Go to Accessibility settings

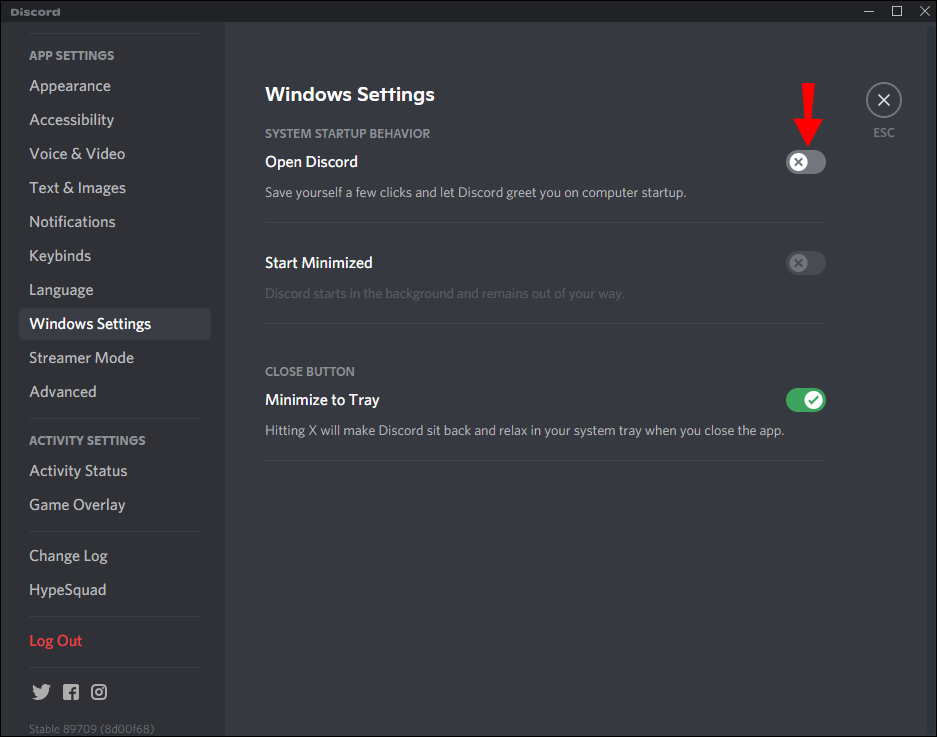72,120
